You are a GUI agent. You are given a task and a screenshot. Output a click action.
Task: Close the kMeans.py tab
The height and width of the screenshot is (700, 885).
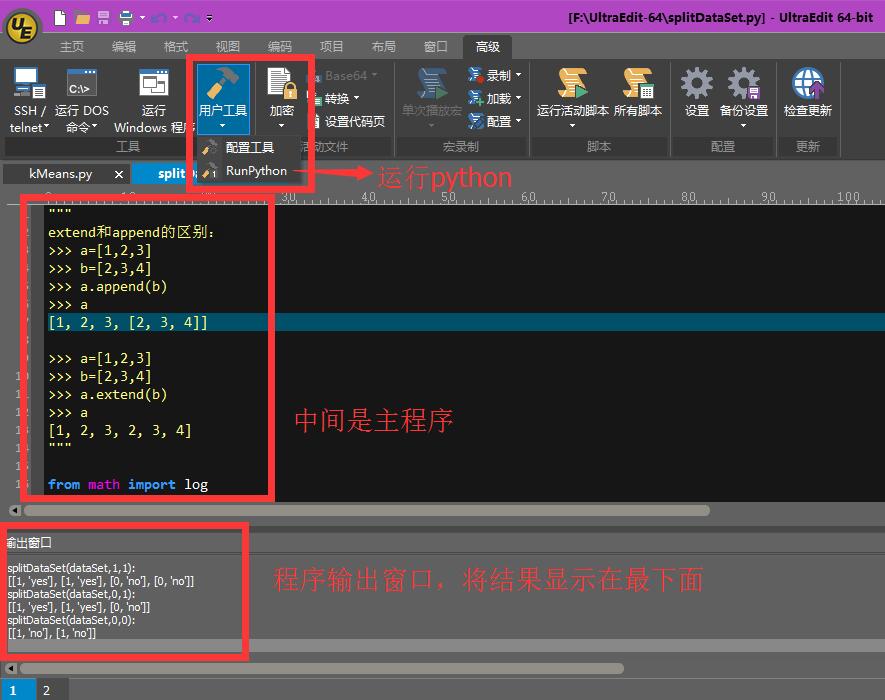tap(119, 174)
